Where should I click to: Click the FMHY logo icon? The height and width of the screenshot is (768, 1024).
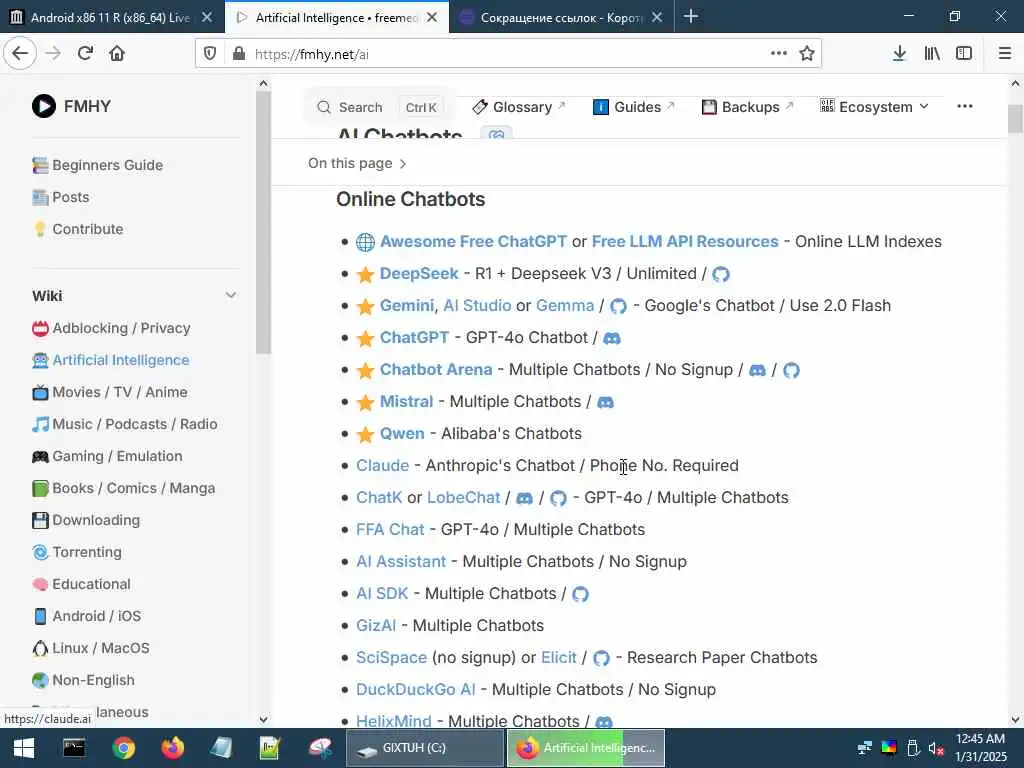click(44, 106)
